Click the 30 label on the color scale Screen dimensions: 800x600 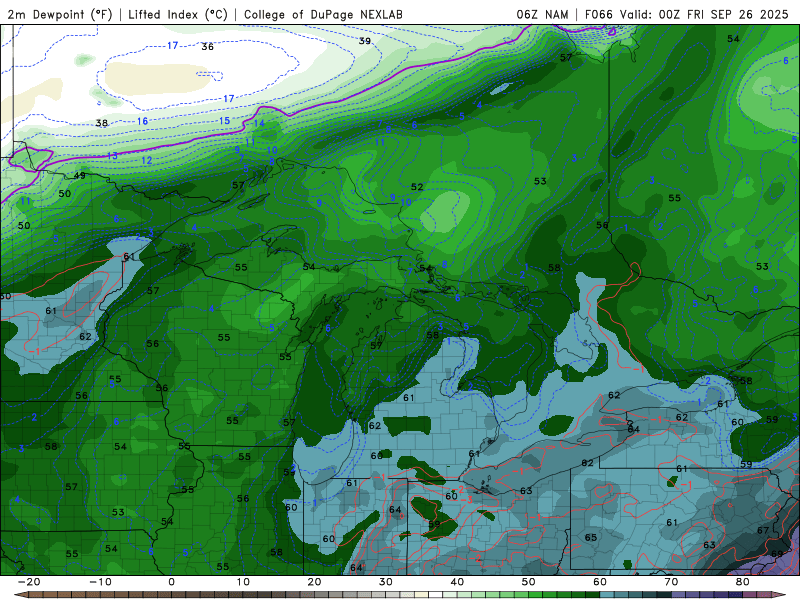pos(386,582)
